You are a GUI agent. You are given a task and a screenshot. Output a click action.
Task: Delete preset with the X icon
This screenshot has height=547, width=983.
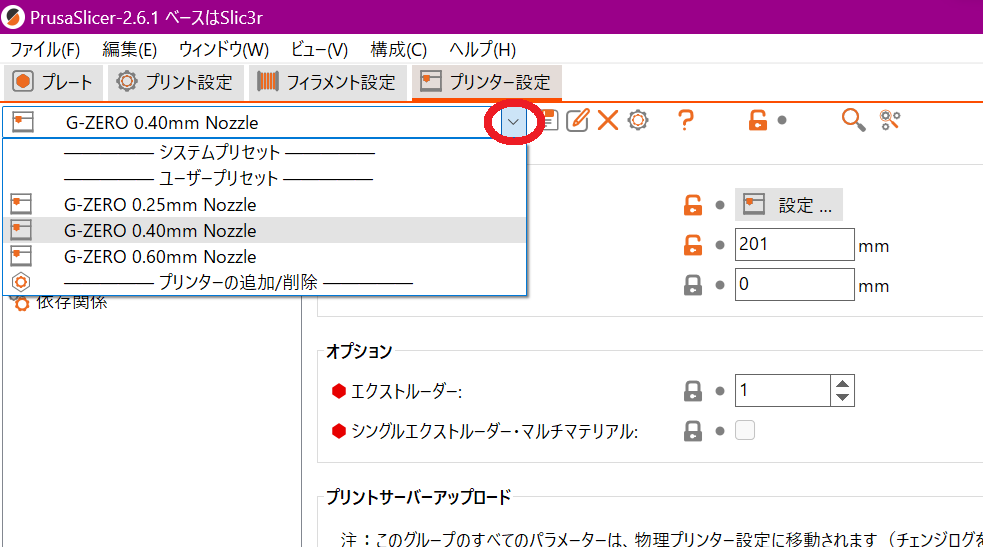pos(607,120)
